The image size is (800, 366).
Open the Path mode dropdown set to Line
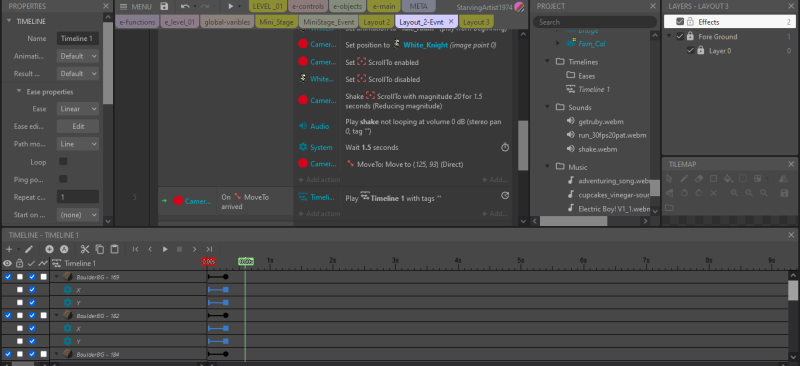78,144
